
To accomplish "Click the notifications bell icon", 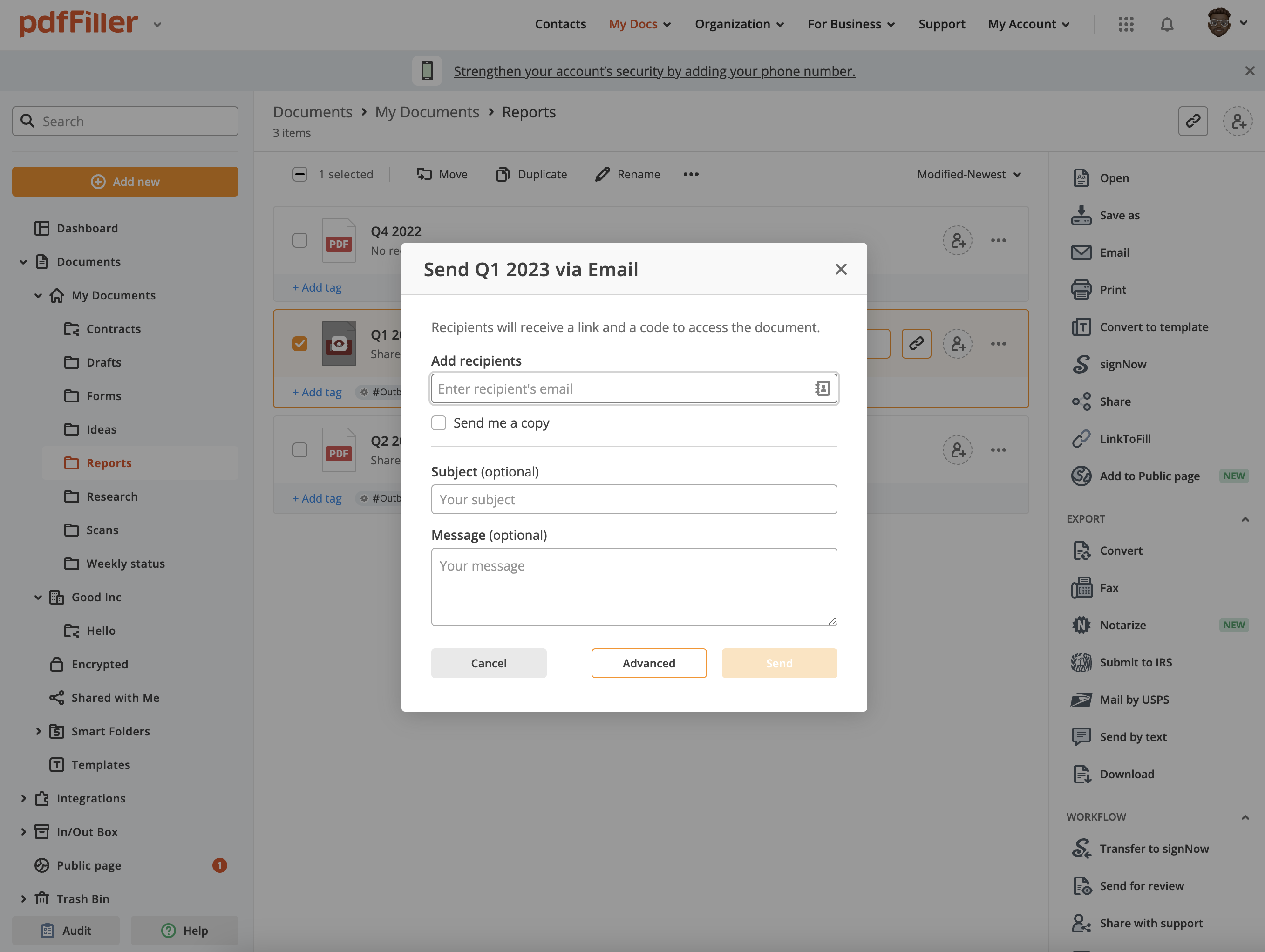I will [1167, 24].
